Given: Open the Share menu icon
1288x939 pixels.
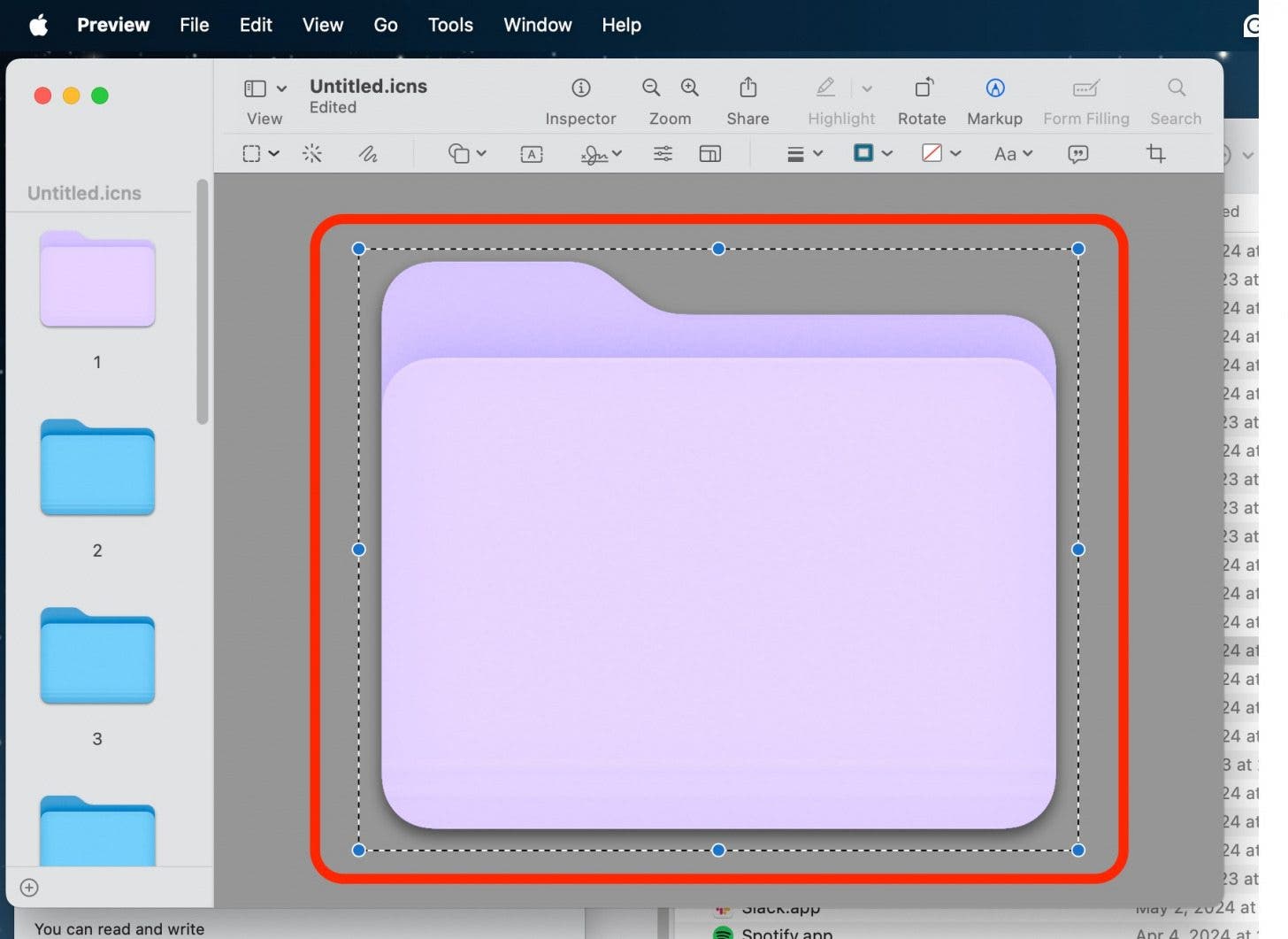Looking at the screenshot, I should point(747,88).
